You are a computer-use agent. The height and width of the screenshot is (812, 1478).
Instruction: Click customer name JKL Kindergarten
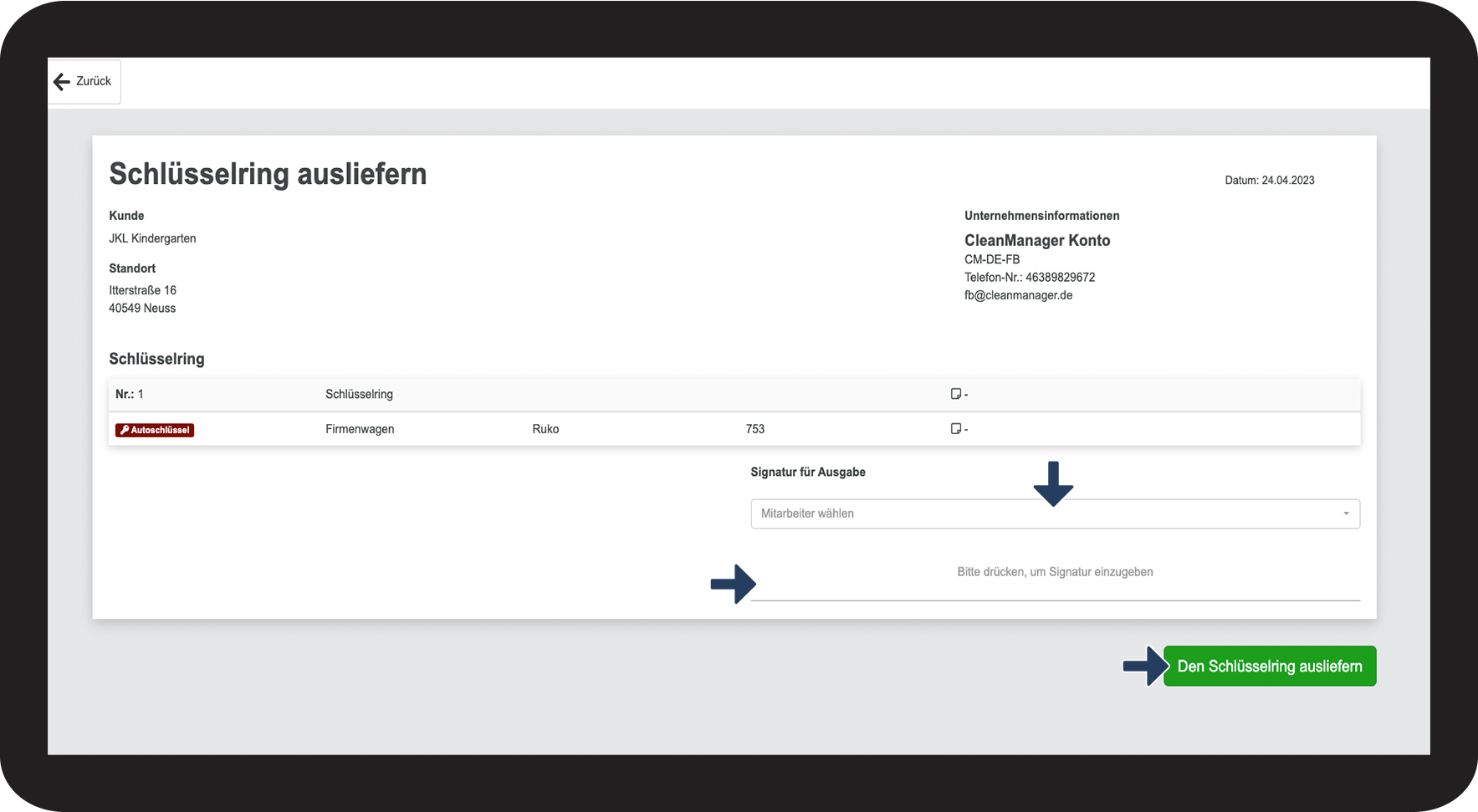click(152, 238)
